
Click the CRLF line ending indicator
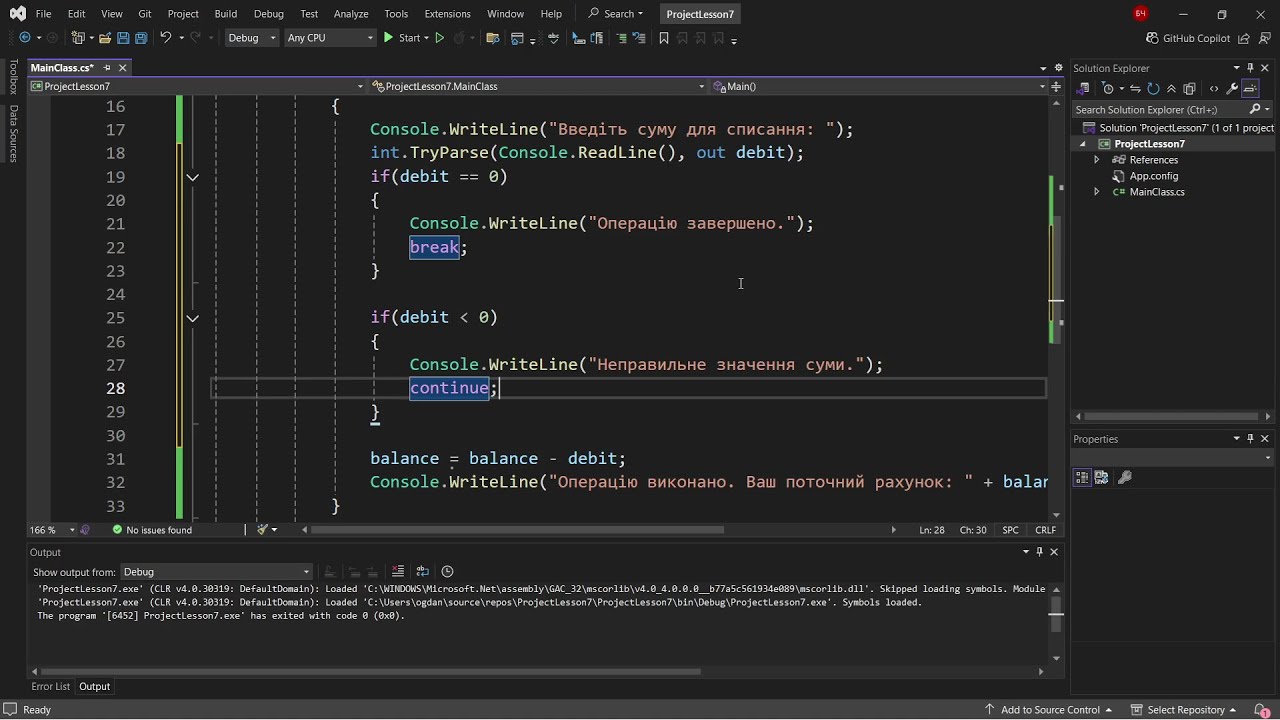(1045, 530)
